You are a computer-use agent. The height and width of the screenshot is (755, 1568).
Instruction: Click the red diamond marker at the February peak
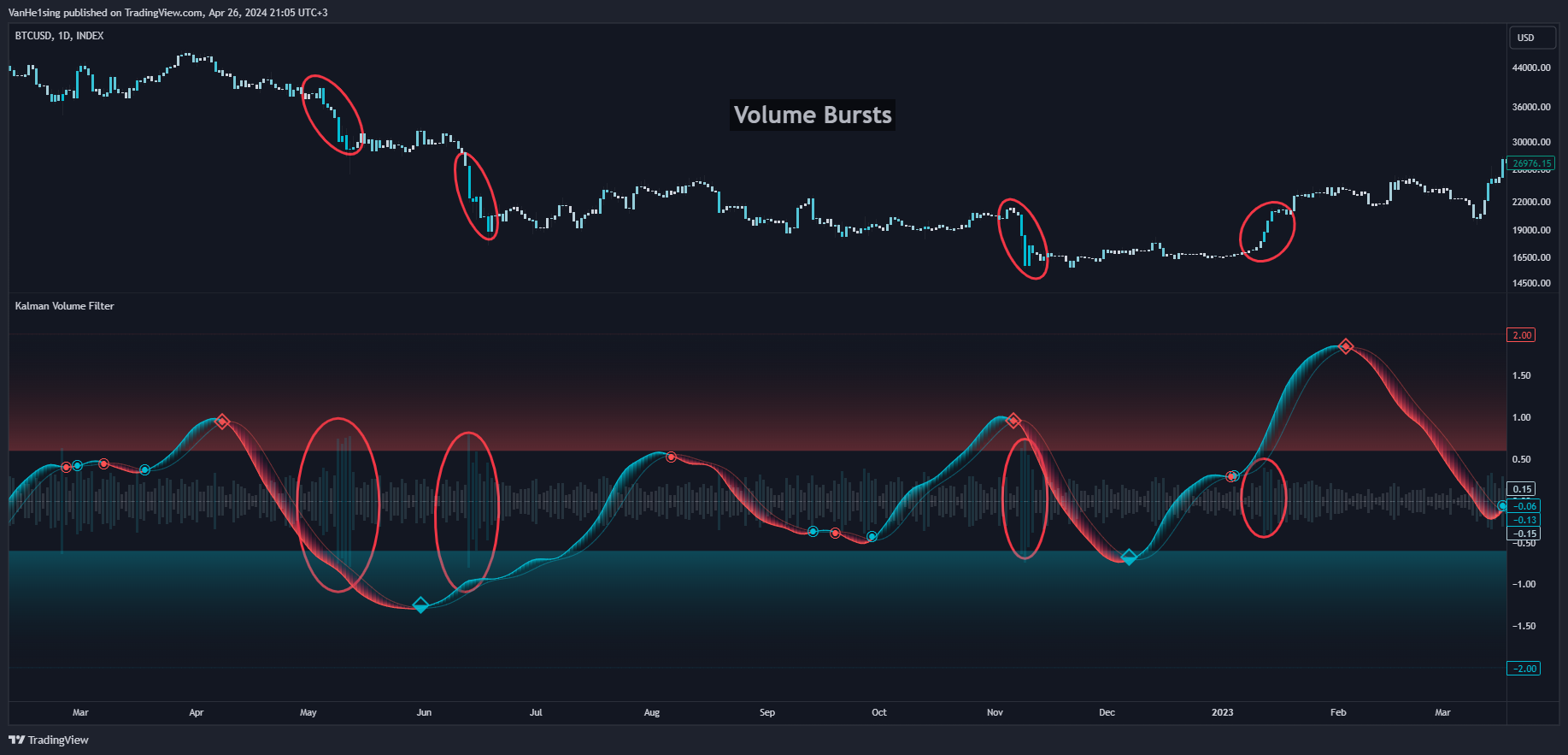tap(1346, 346)
